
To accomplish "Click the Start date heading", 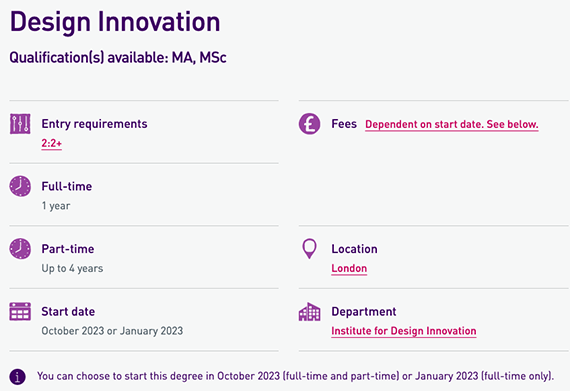I will click(68, 311).
